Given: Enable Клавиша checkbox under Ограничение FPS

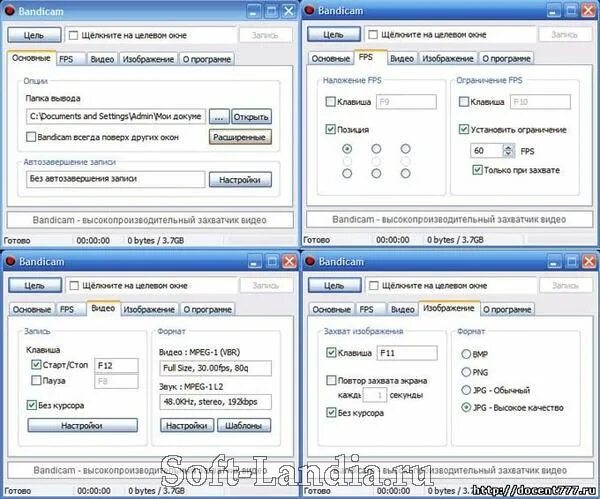Looking at the screenshot, I should pos(464,101).
